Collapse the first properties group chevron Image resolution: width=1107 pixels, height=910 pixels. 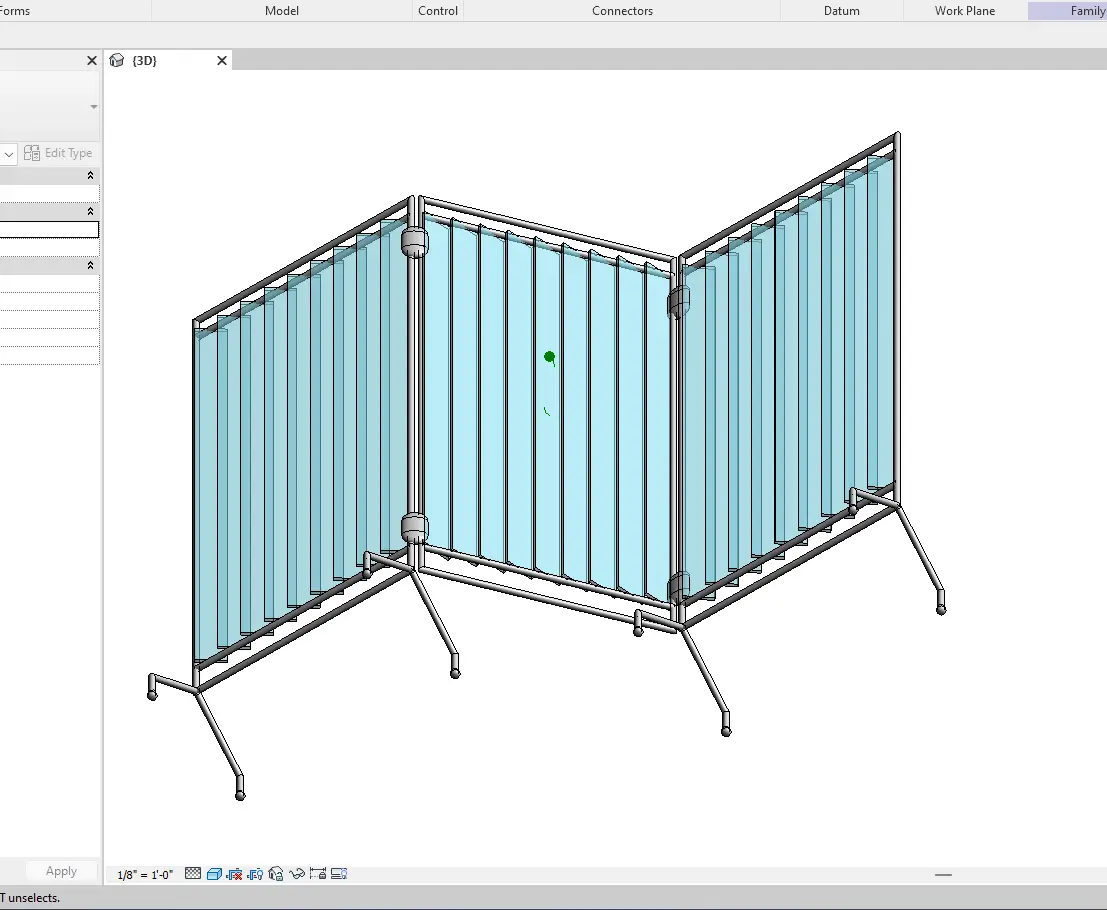[x=91, y=175]
